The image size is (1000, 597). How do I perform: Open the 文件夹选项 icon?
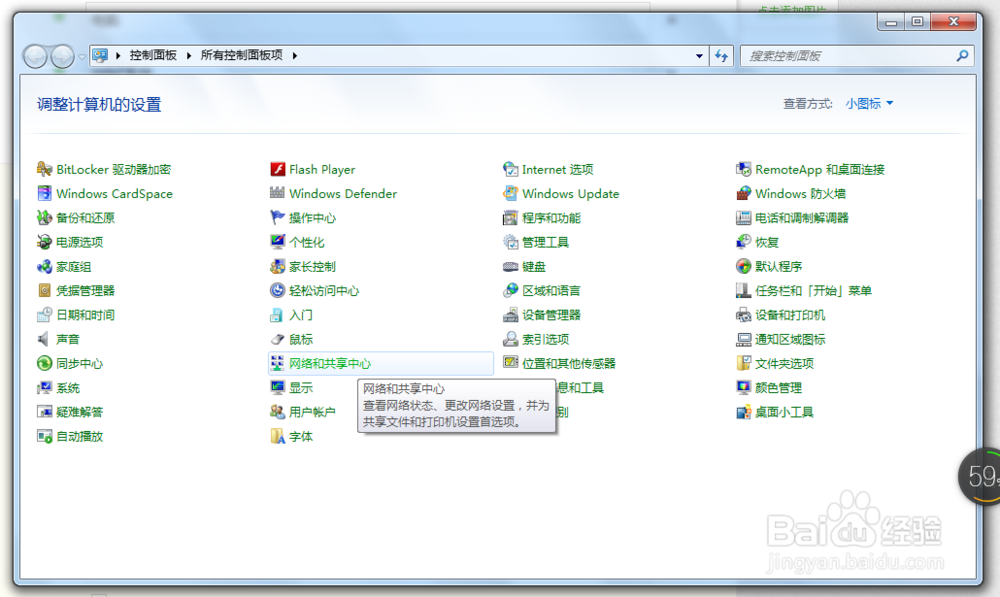(744, 363)
